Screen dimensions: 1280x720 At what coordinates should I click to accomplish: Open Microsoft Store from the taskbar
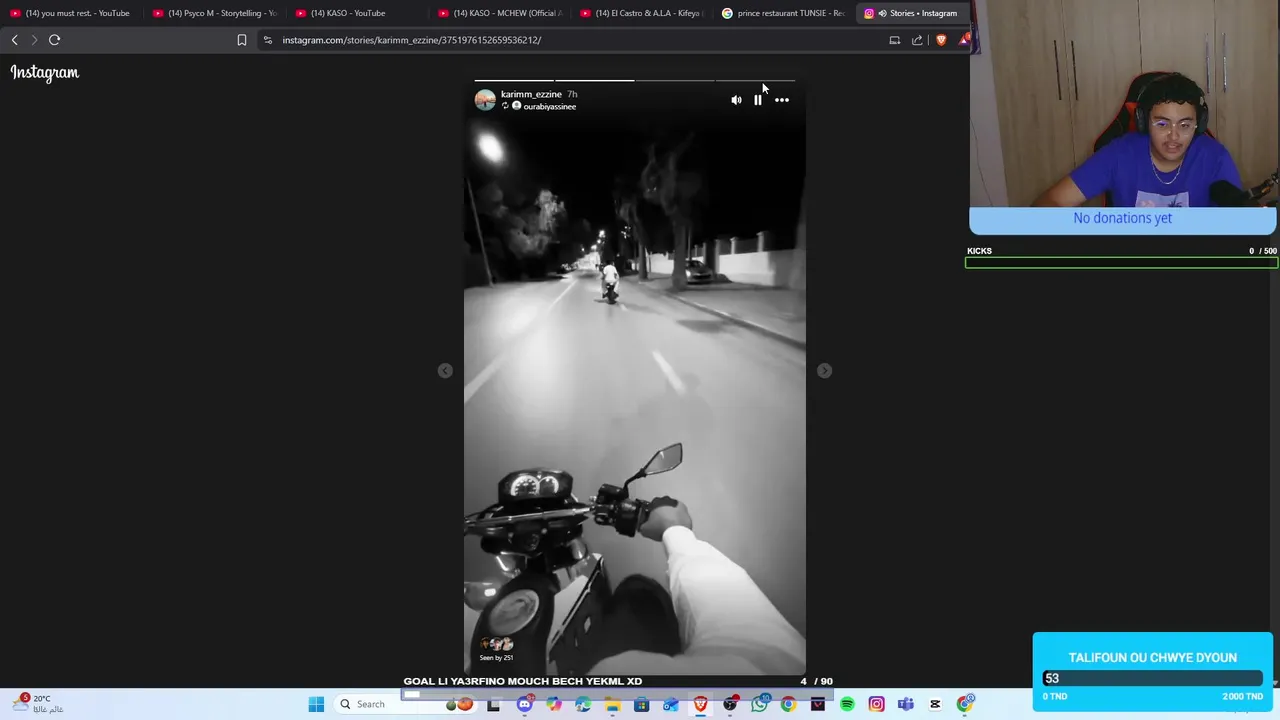pyautogui.click(x=641, y=704)
